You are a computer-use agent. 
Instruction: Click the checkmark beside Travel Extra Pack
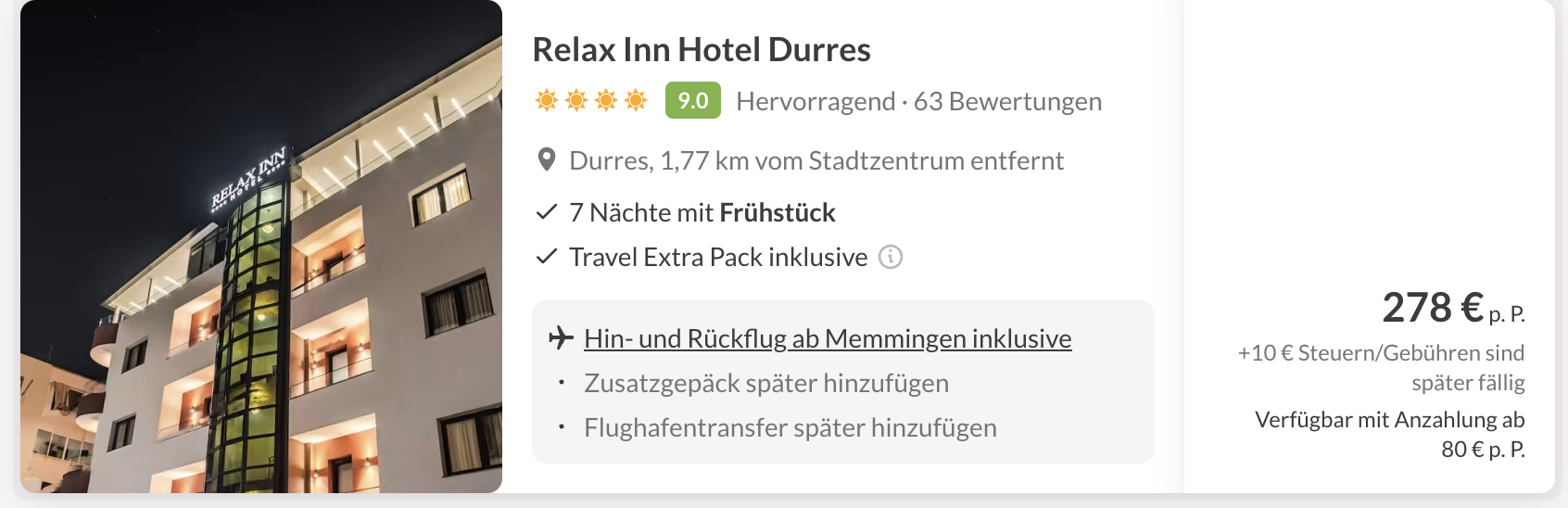click(547, 257)
